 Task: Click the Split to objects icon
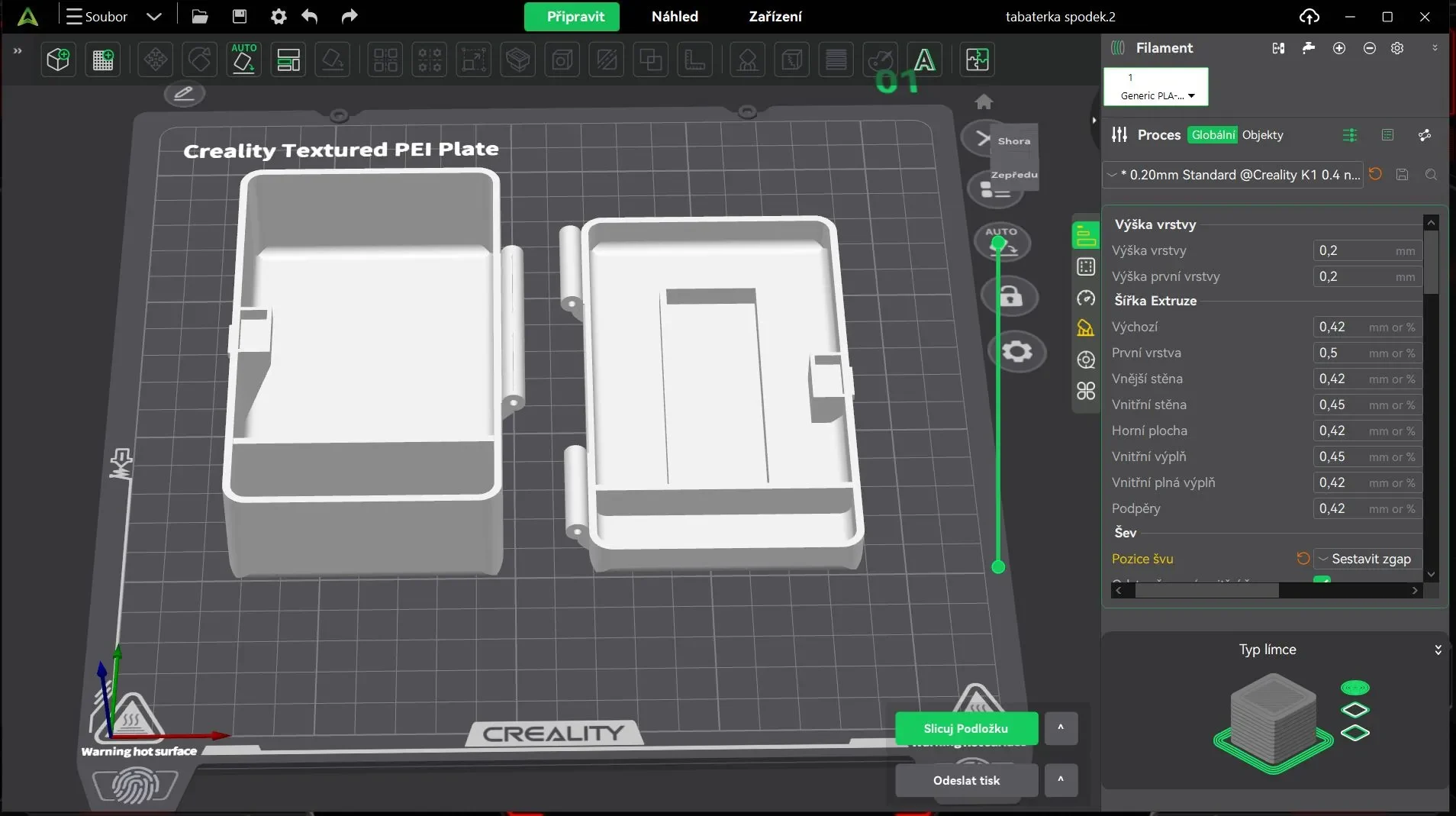385,60
